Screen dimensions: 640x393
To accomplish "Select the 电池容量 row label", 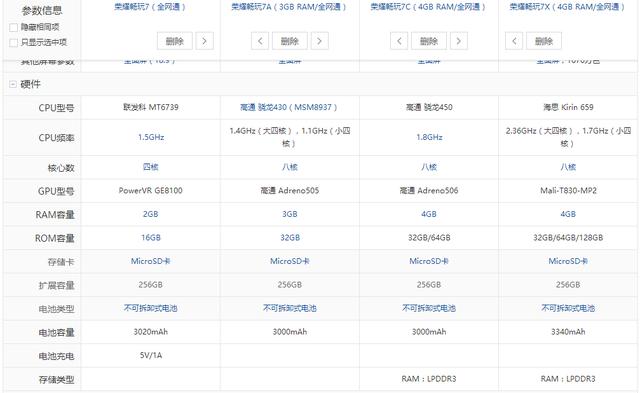I will [56, 333].
